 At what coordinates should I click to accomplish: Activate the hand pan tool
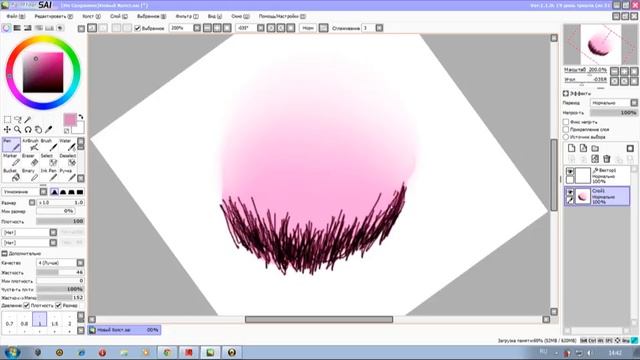(x=38, y=130)
